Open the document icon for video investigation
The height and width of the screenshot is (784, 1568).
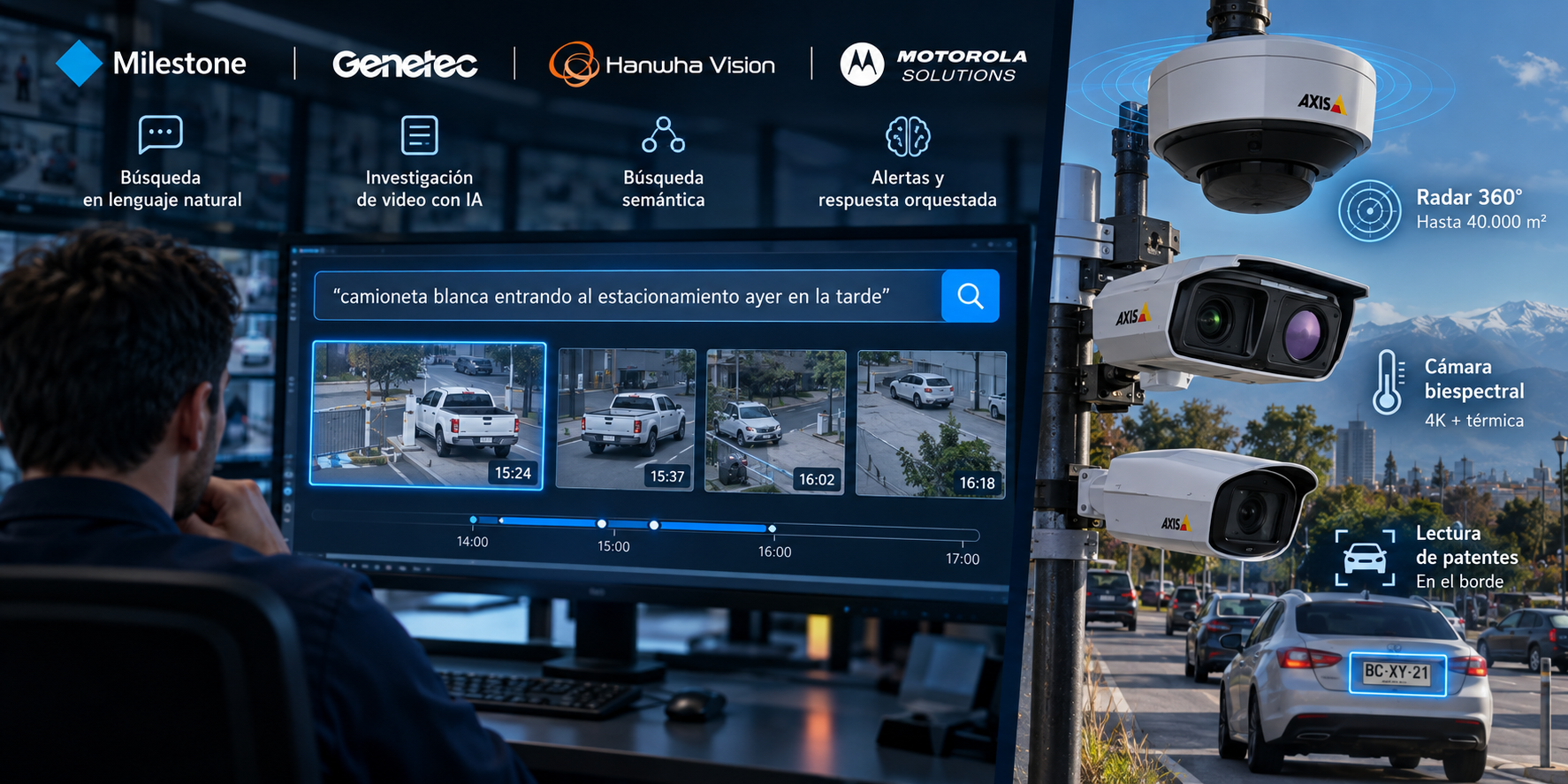tap(419, 135)
